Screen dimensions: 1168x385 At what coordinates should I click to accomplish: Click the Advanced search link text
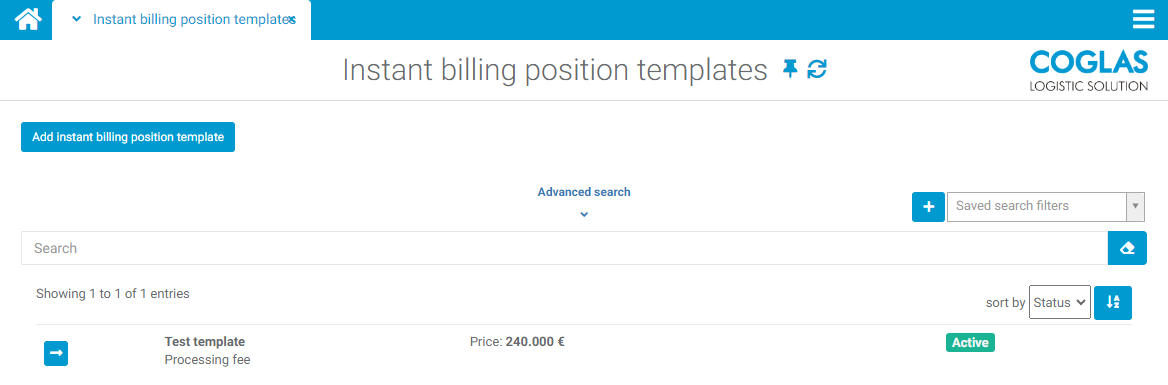pyautogui.click(x=584, y=192)
